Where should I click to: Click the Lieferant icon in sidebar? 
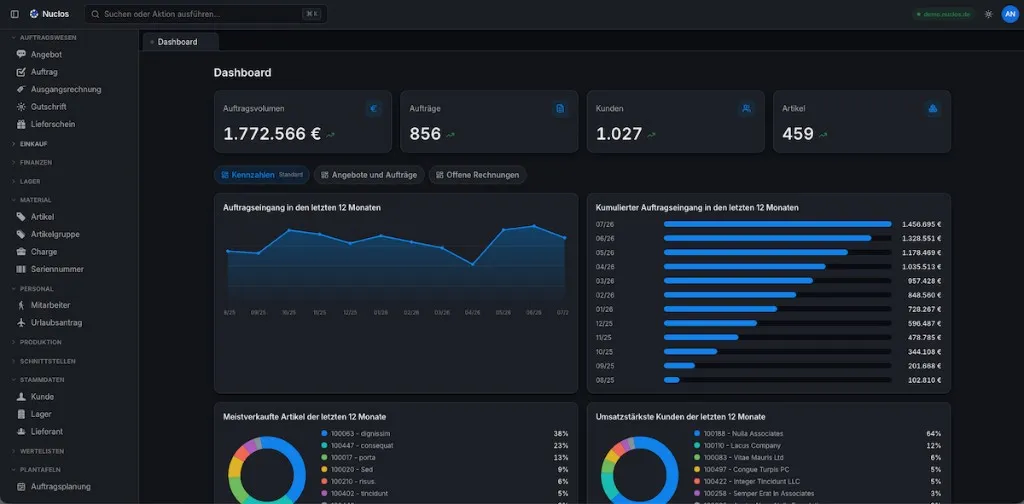(21, 432)
